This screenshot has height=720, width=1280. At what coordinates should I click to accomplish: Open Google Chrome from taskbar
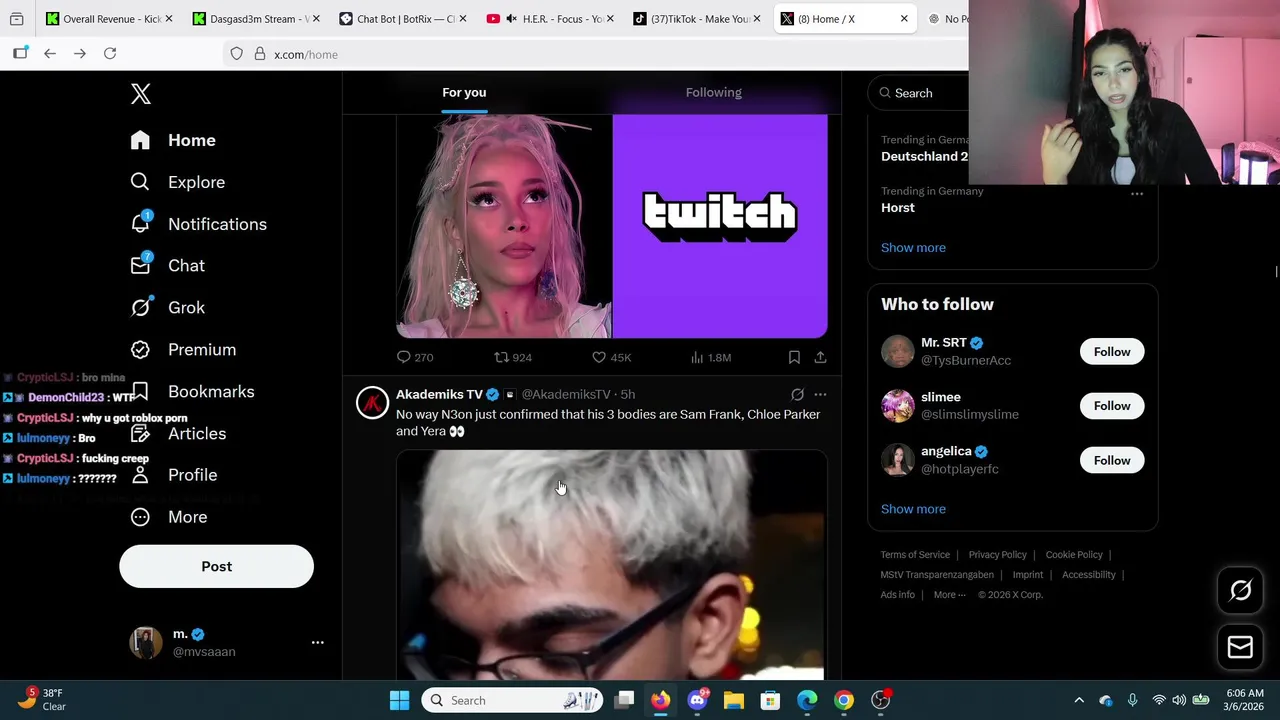(x=844, y=700)
